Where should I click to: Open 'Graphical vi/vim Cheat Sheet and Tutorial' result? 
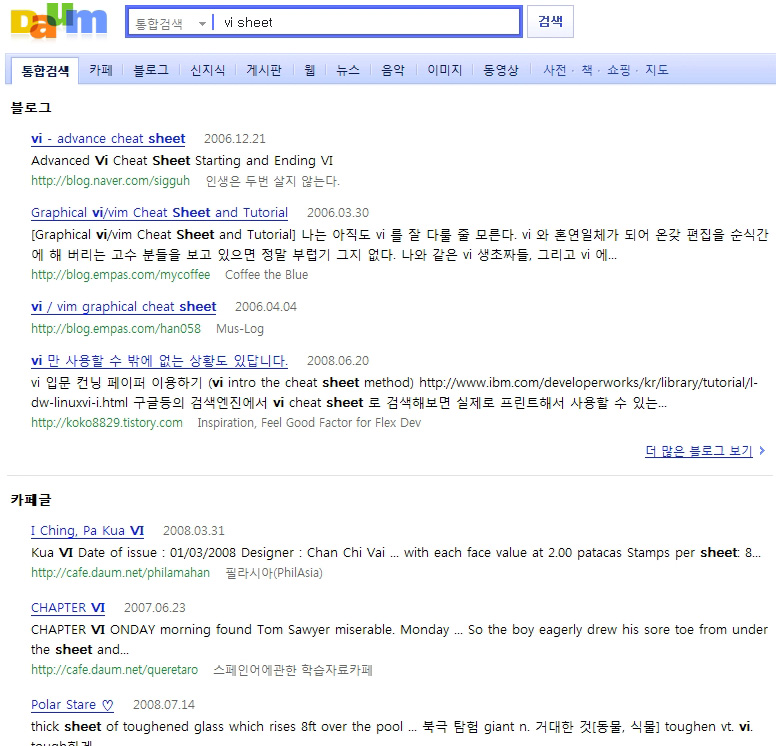point(159,213)
